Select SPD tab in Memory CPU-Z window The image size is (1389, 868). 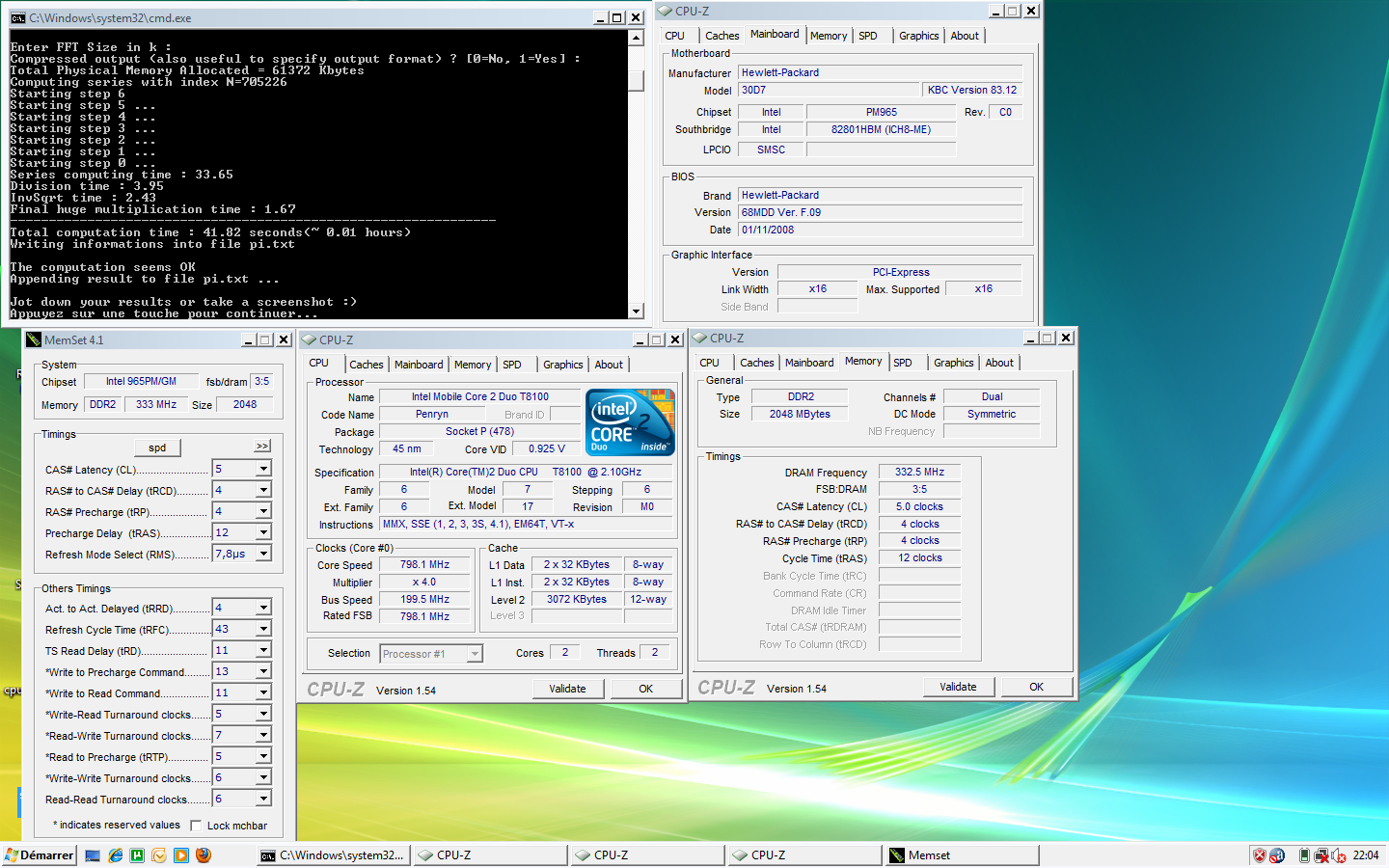pyautogui.click(x=903, y=363)
